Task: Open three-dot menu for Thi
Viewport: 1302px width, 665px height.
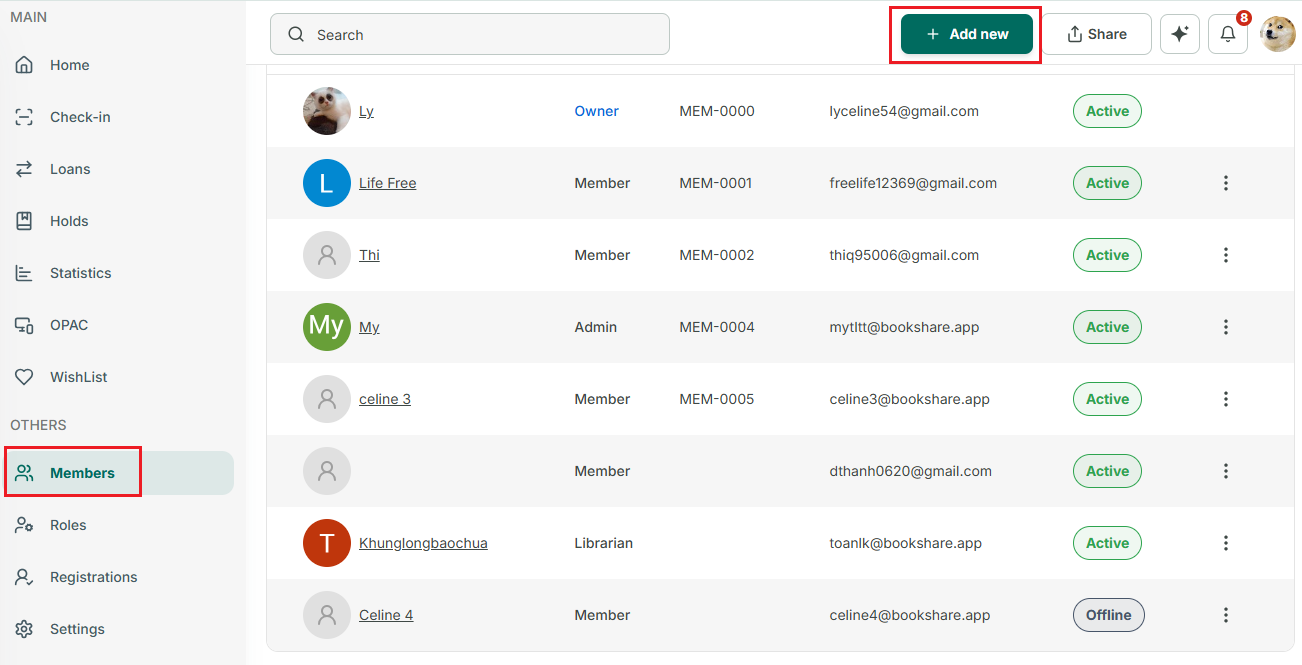Action: point(1226,255)
